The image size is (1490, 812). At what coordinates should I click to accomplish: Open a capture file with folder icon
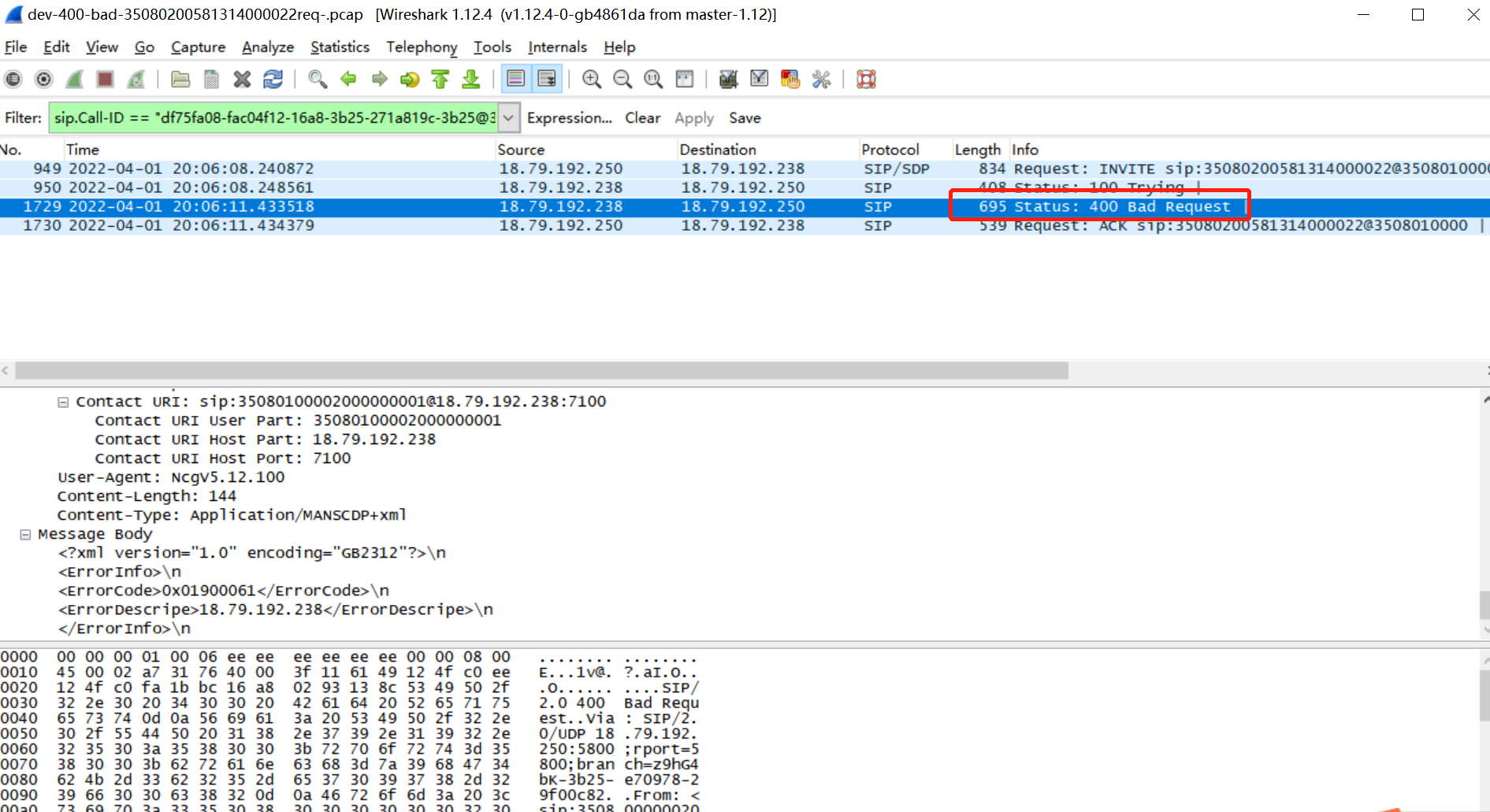tap(180, 80)
